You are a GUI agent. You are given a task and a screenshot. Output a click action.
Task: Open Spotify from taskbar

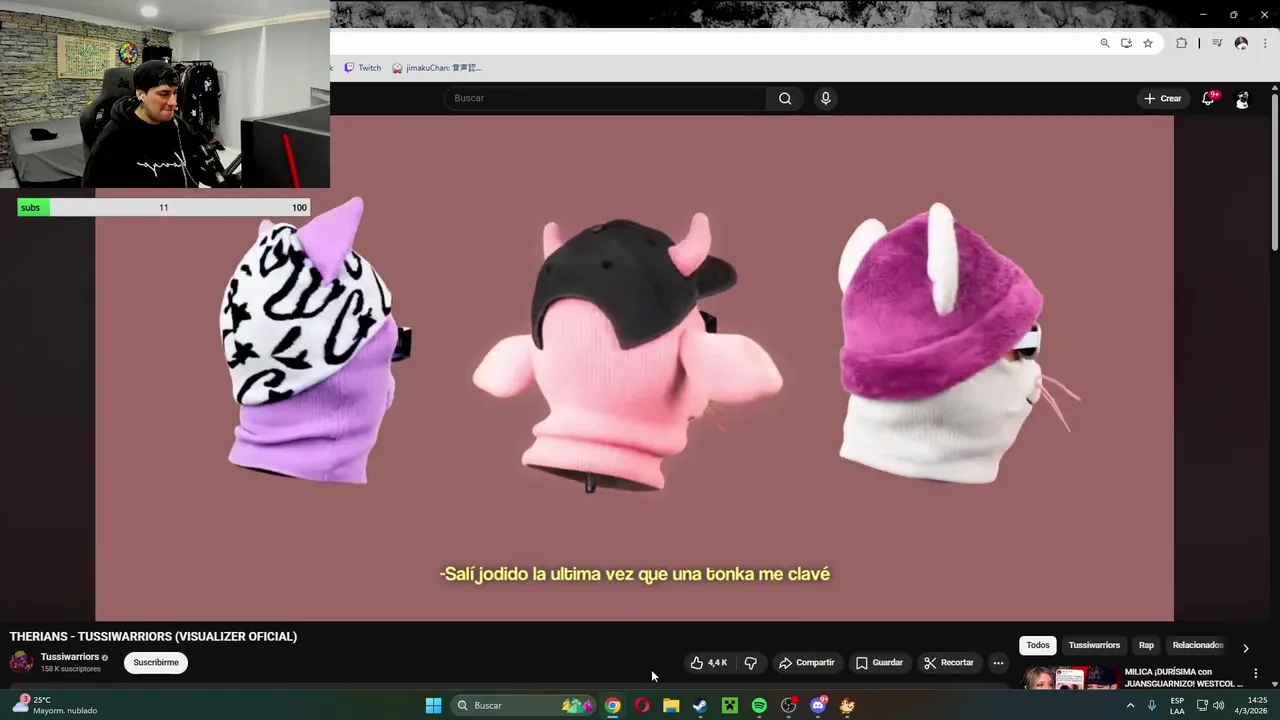coord(759,706)
